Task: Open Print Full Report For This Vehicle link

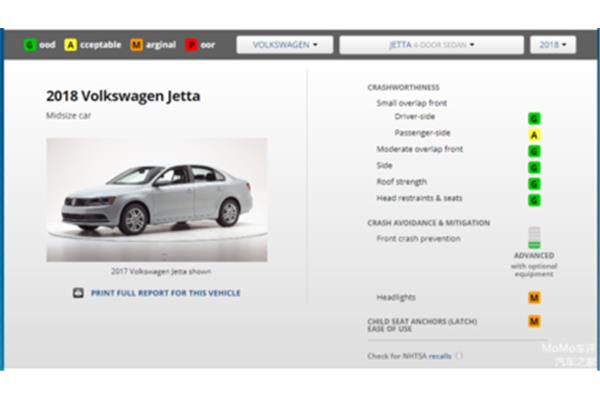Action: pos(166,293)
